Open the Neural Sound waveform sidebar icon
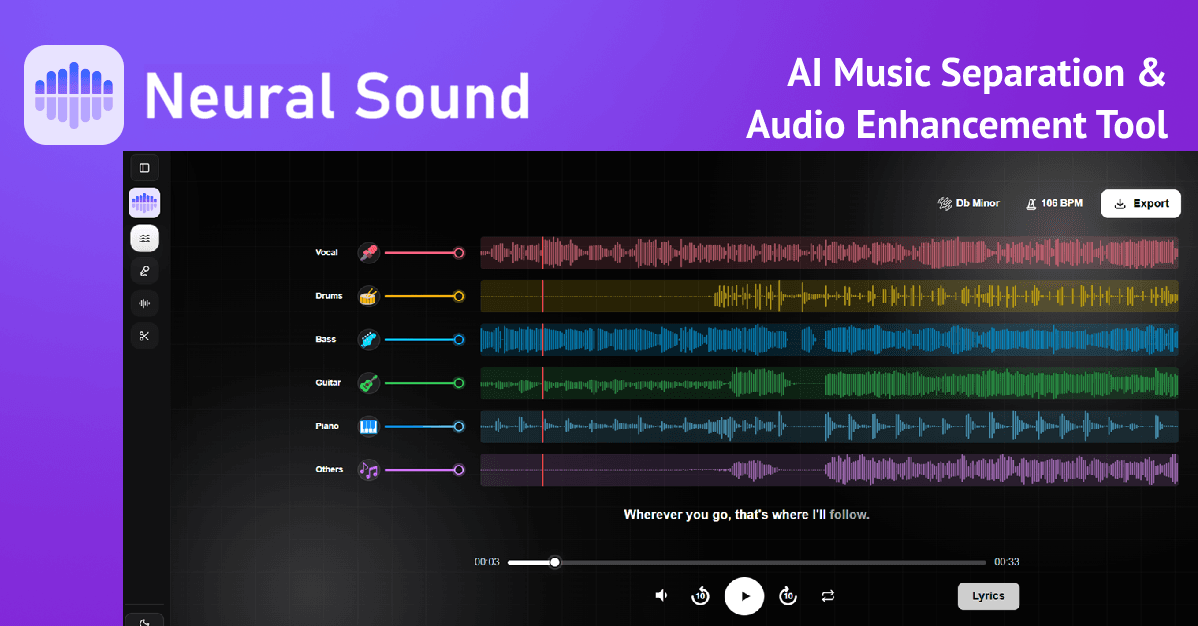Image resolution: width=1198 pixels, height=626 pixels. (144, 203)
